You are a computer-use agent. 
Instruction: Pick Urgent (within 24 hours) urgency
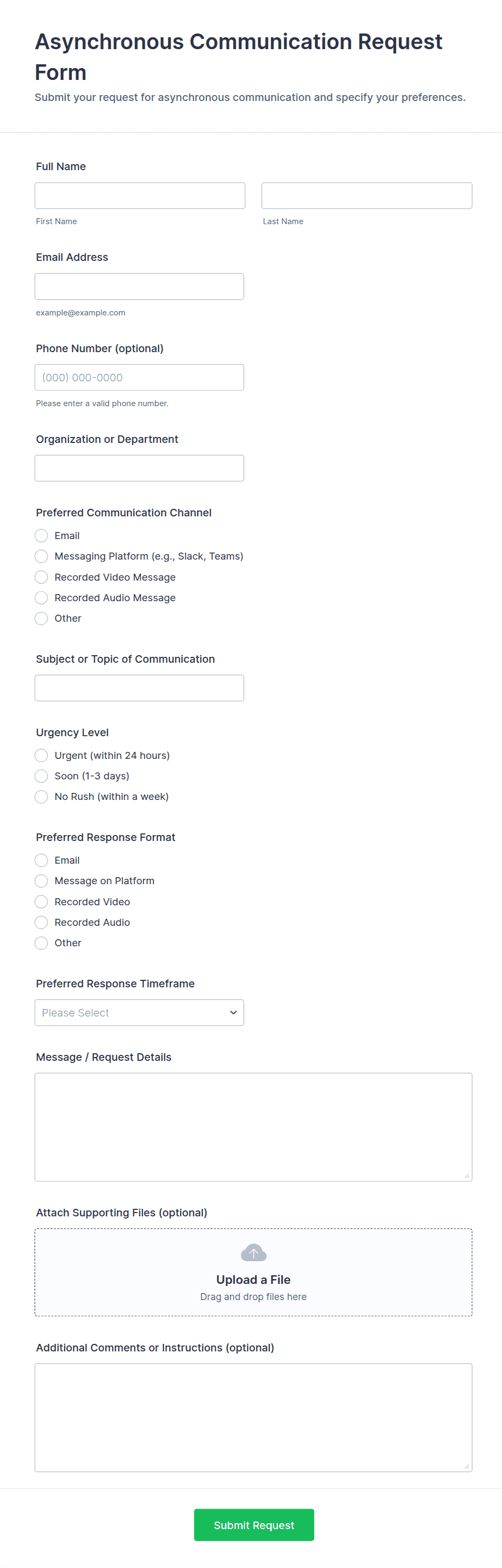pos(42,756)
